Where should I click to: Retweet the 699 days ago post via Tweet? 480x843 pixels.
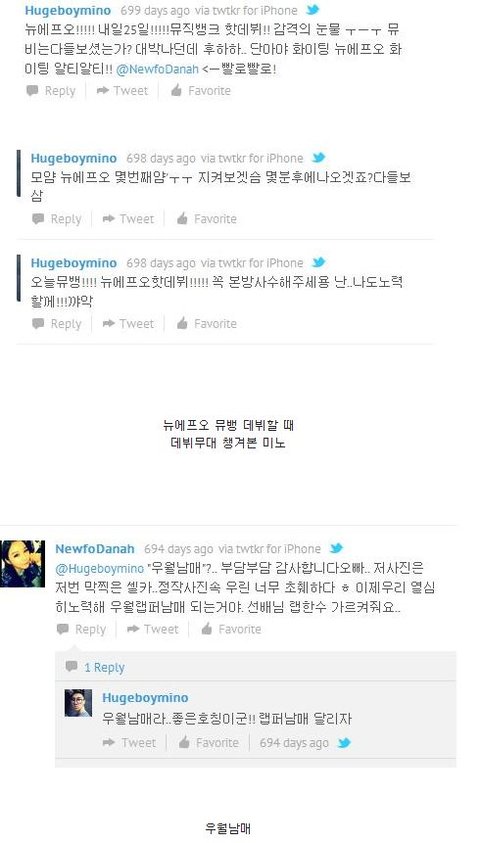(122, 91)
